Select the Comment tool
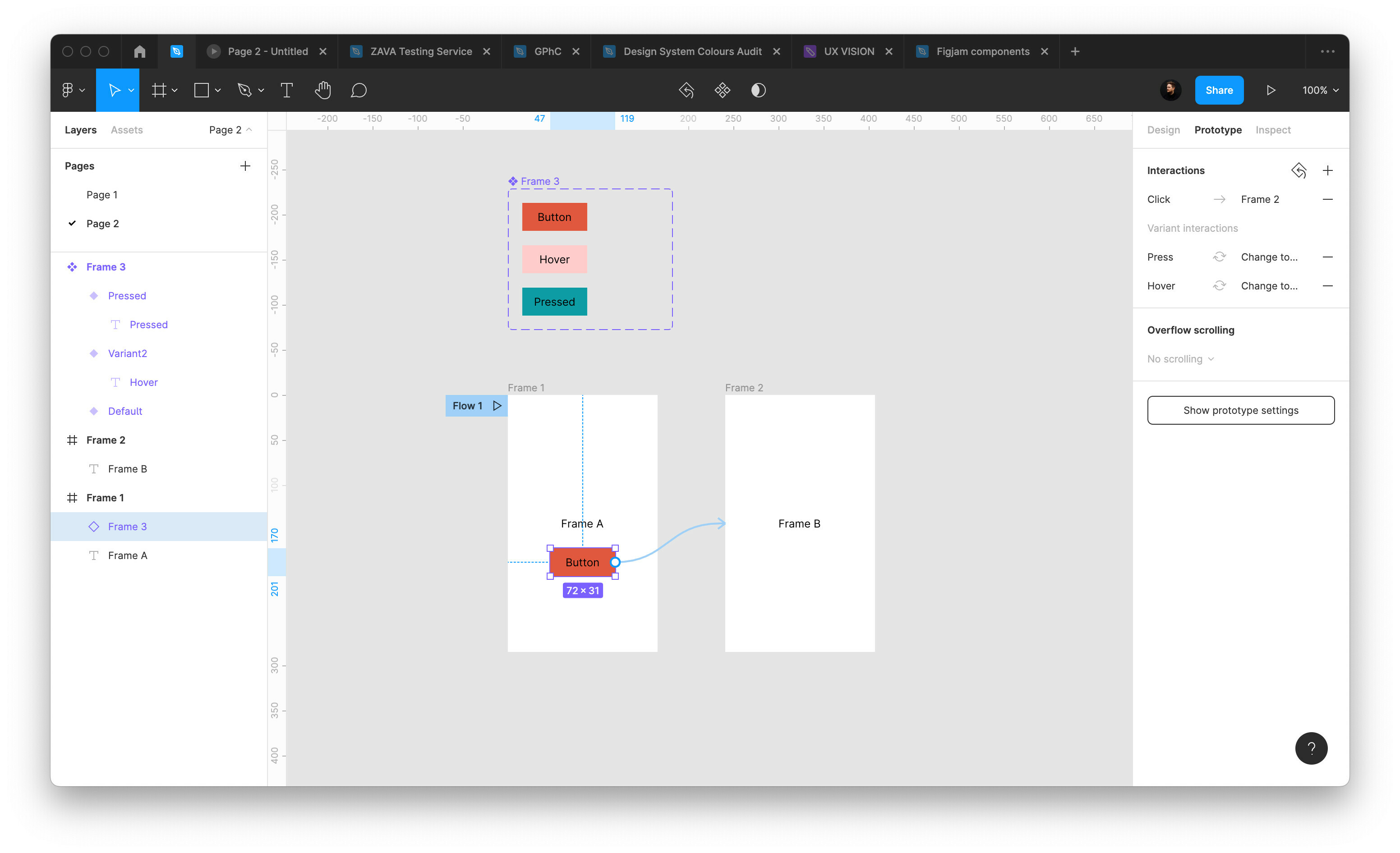The image size is (1400, 853). [359, 90]
